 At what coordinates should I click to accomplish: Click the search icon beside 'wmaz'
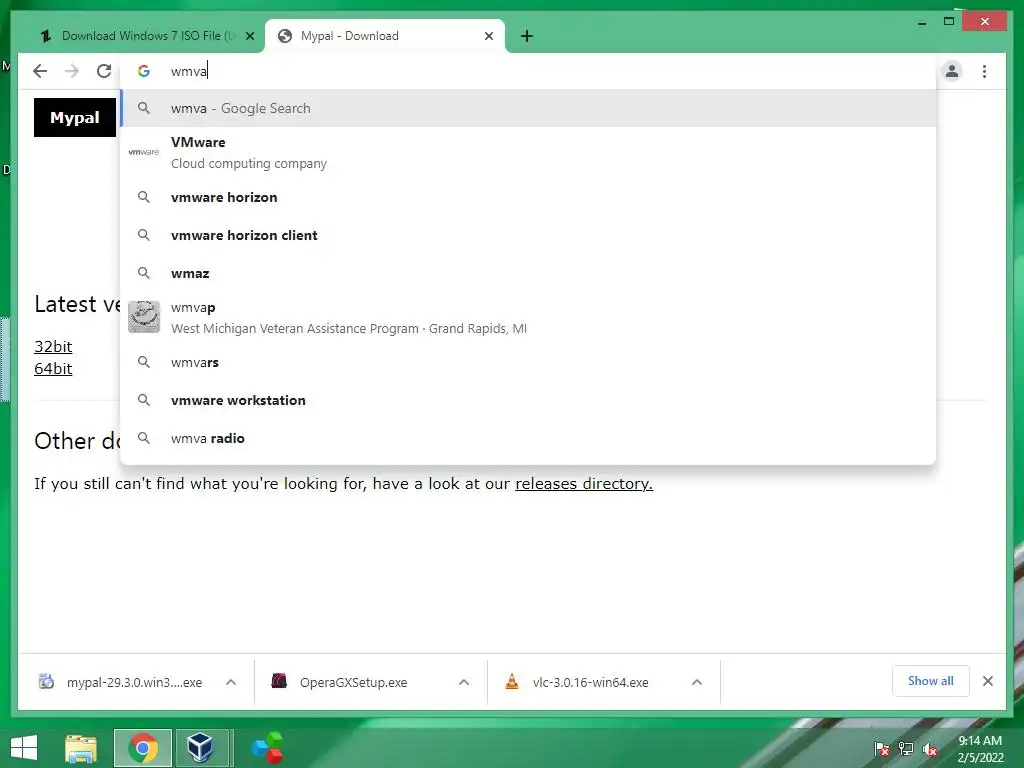click(144, 273)
